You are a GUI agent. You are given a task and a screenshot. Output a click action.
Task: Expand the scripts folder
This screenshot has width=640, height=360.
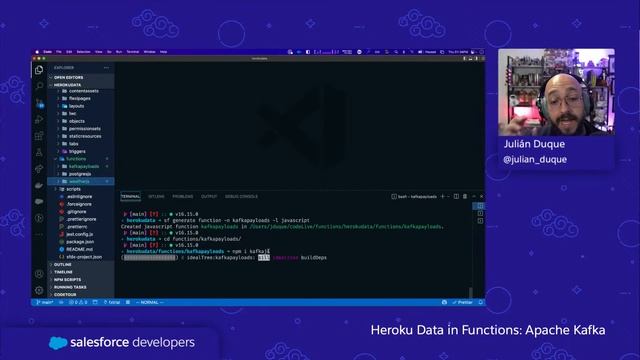pos(81,189)
